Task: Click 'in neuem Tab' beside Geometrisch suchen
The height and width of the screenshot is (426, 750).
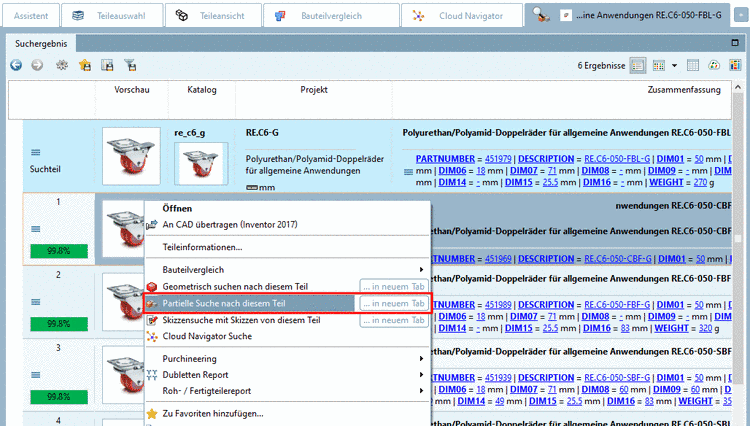Action: (394, 286)
